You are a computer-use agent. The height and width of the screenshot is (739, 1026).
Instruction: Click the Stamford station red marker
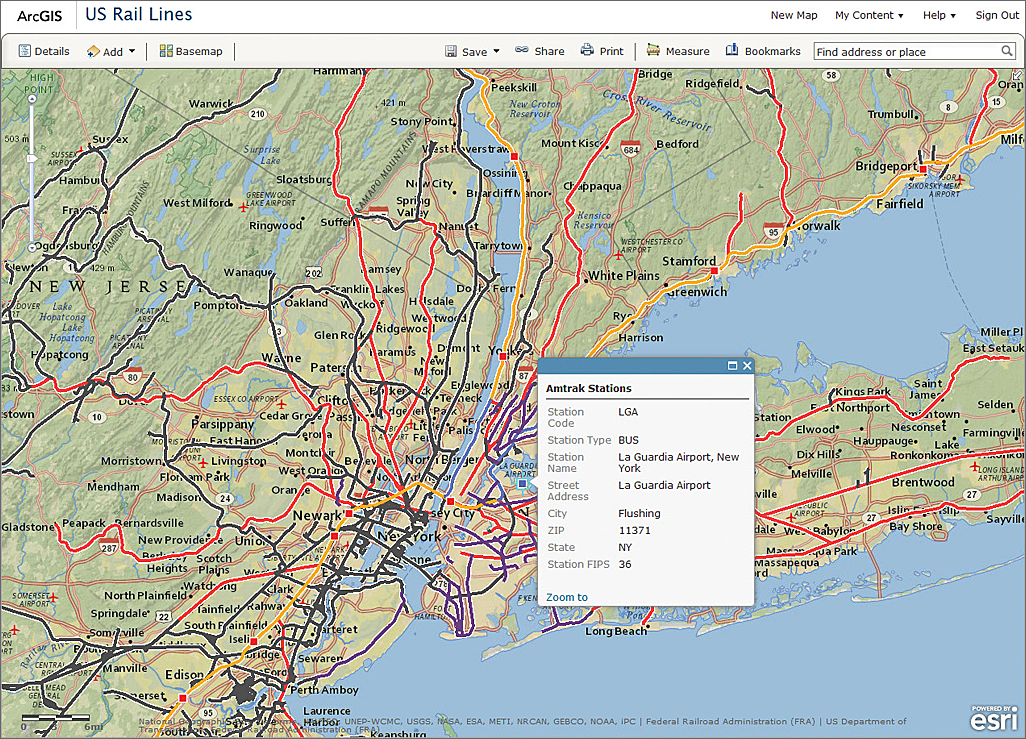(x=715, y=270)
